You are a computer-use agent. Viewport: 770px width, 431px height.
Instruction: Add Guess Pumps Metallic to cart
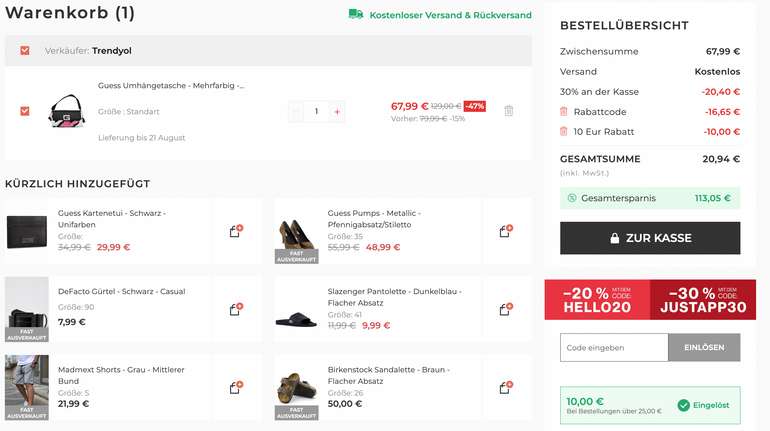505,230
